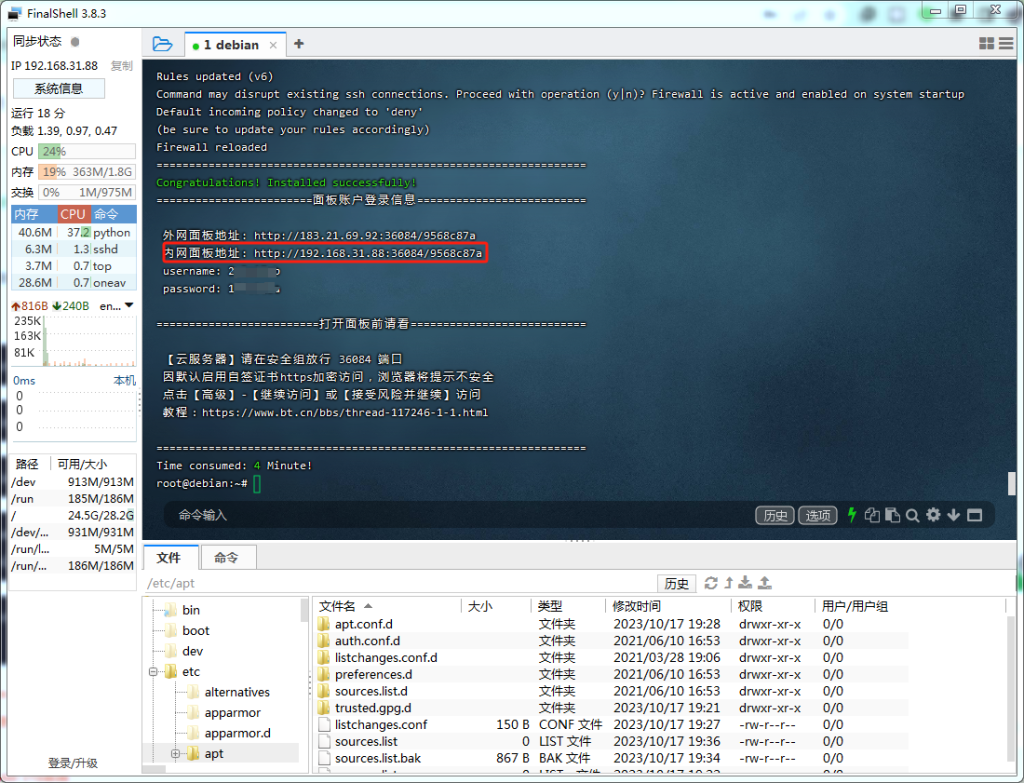Click the 内存 memory usage bar
Image resolution: width=1024 pixels, height=783 pixels.
click(x=86, y=172)
